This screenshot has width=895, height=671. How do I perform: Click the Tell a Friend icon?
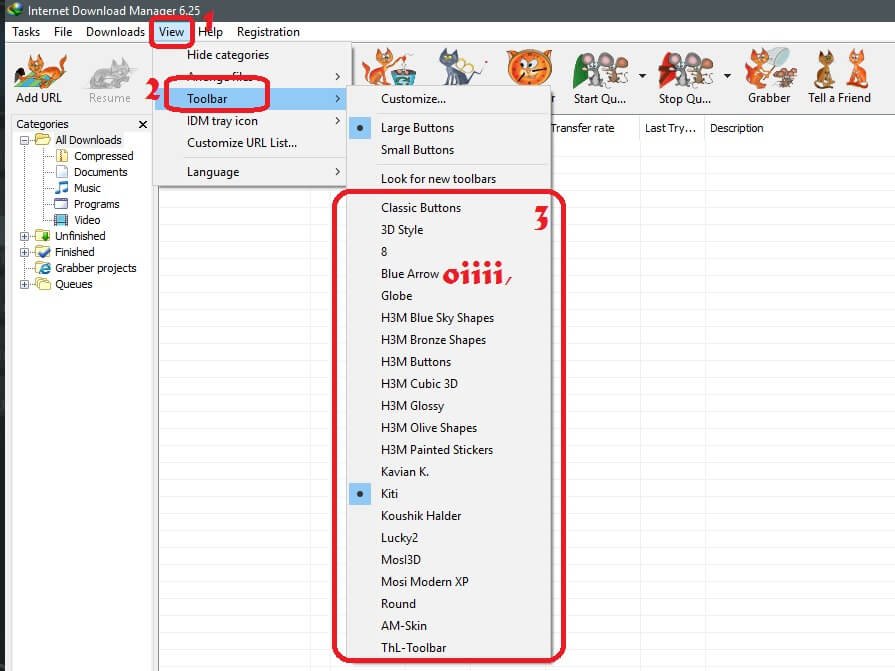(840, 68)
